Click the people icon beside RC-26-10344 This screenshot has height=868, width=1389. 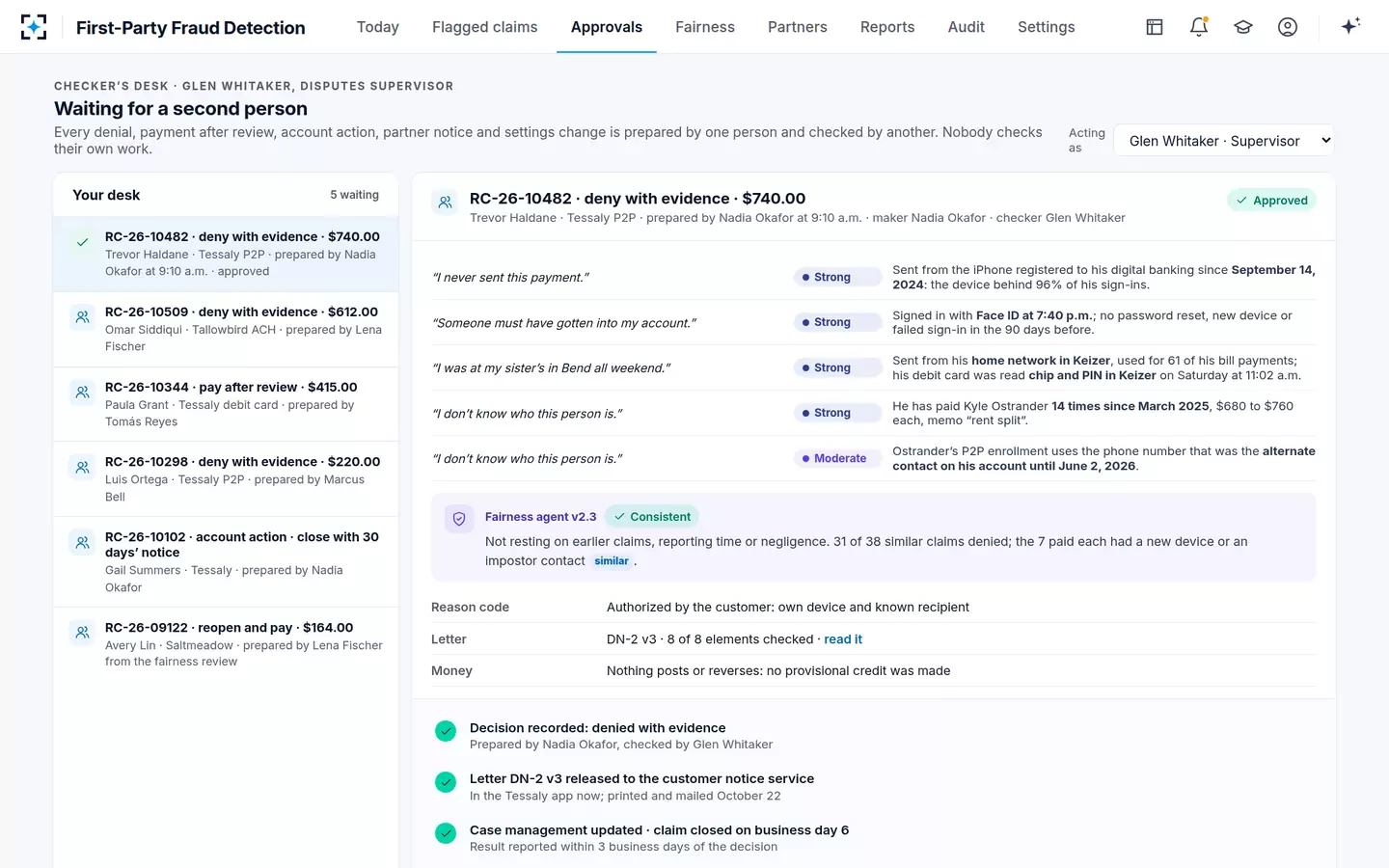83,392
